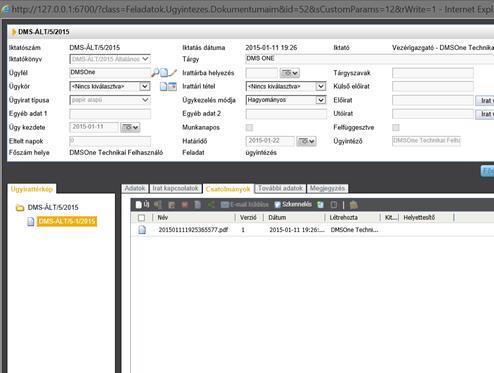Image resolution: width=494 pixels, height=373 pixels.
Task: Click the date cell 2015-01-11 19:26 in attachment row
Action: tap(297, 230)
